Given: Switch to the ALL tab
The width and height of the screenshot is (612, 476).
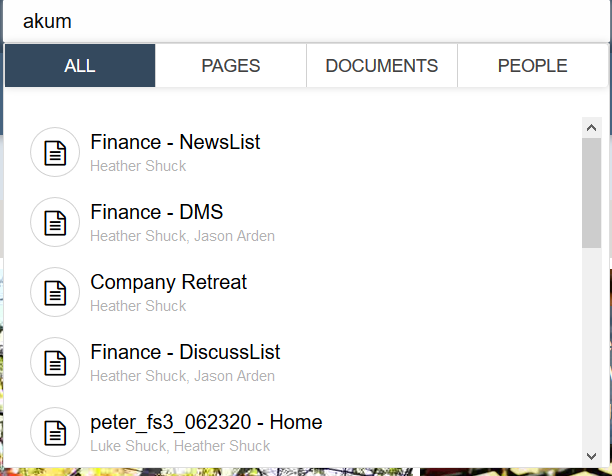Looking at the screenshot, I should pos(80,66).
